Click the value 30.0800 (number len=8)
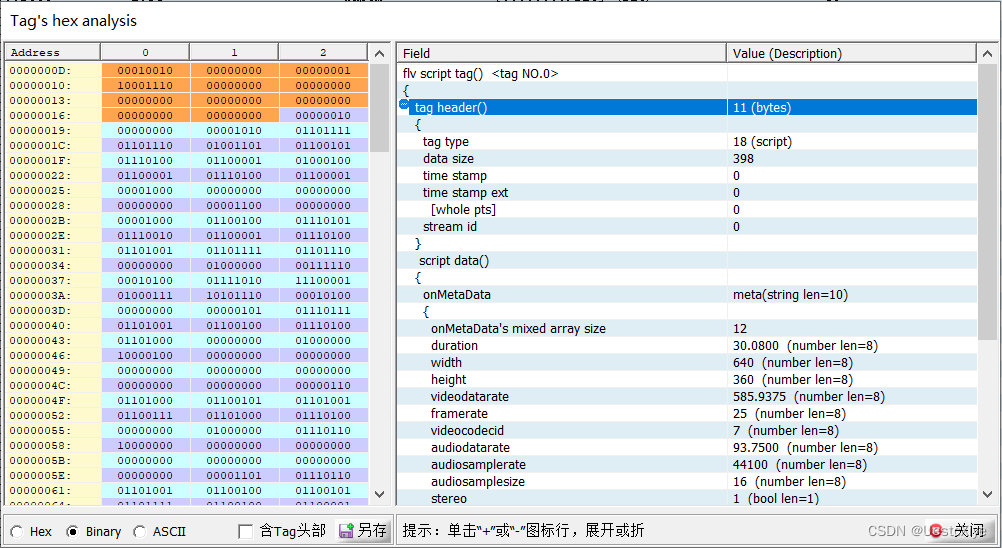The height and width of the screenshot is (548, 1002). pos(805,346)
